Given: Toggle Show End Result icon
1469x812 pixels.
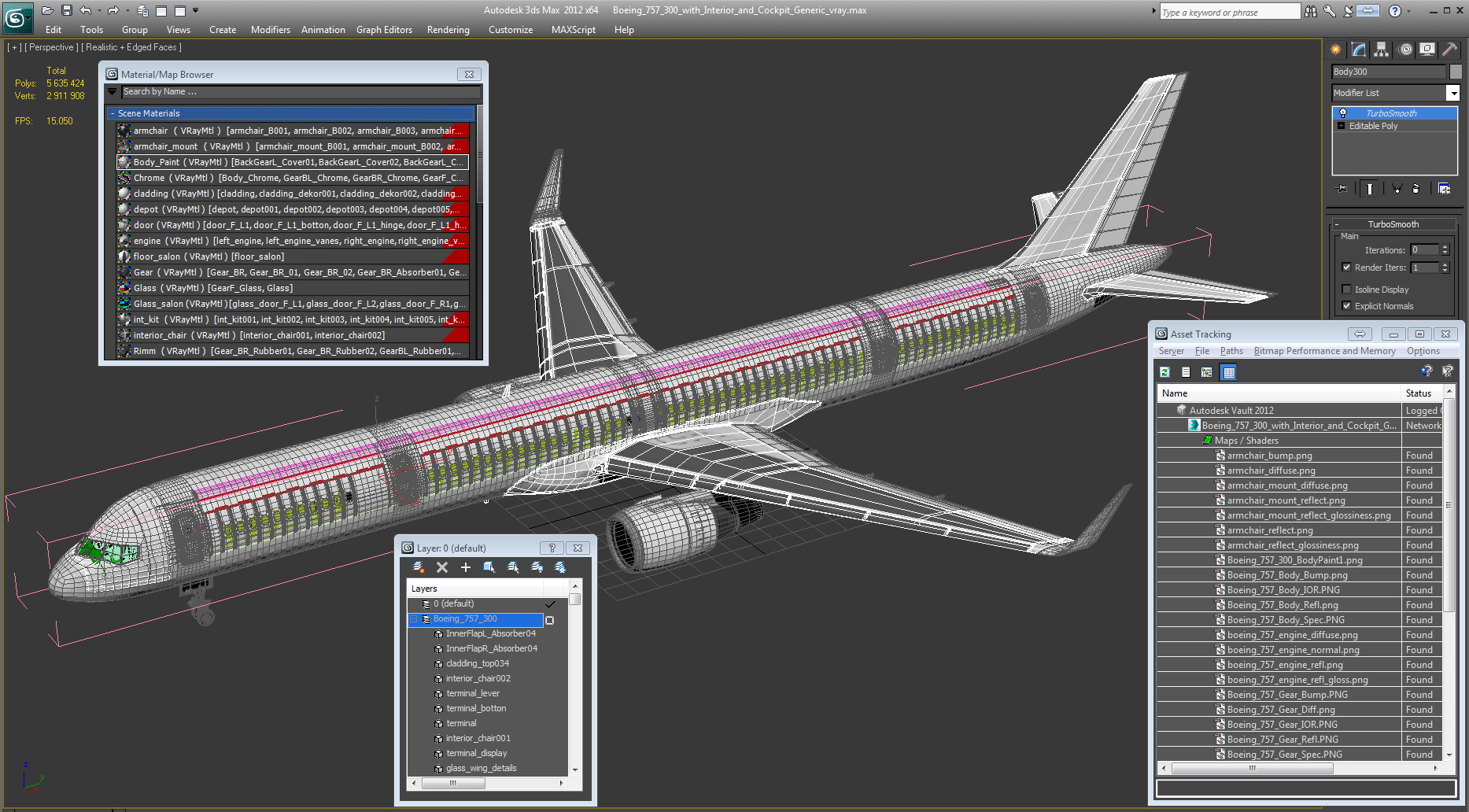Looking at the screenshot, I should pyautogui.click(x=1370, y=189).
